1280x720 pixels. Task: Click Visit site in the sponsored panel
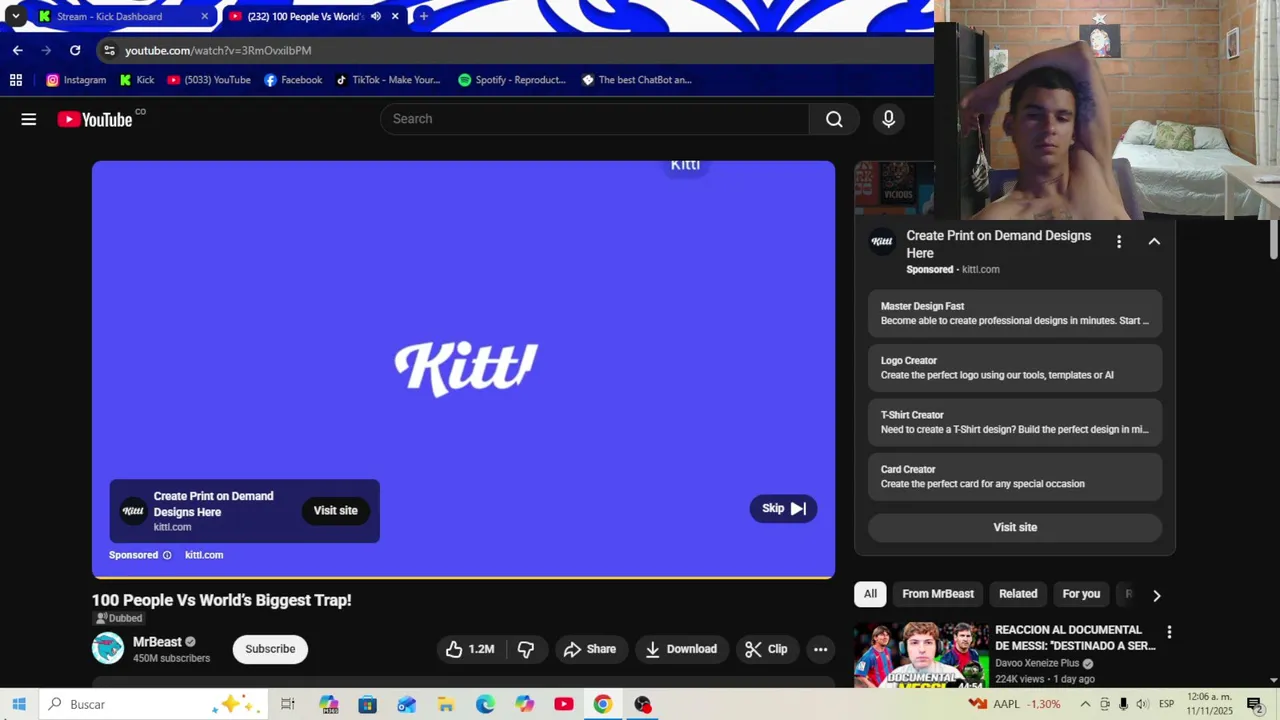[x=1015, y=527]
